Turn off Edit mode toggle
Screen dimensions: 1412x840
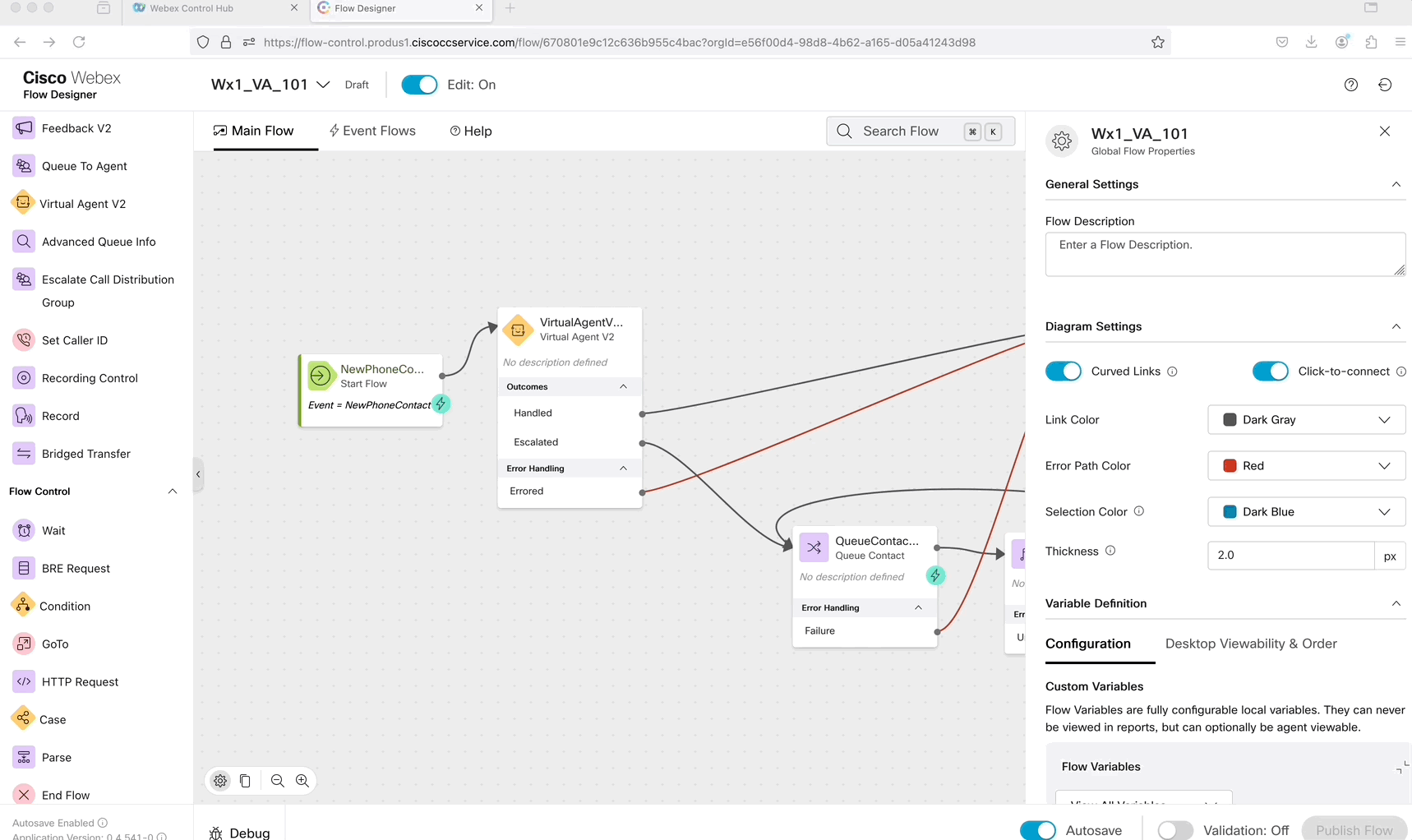(x=419, y=85)
